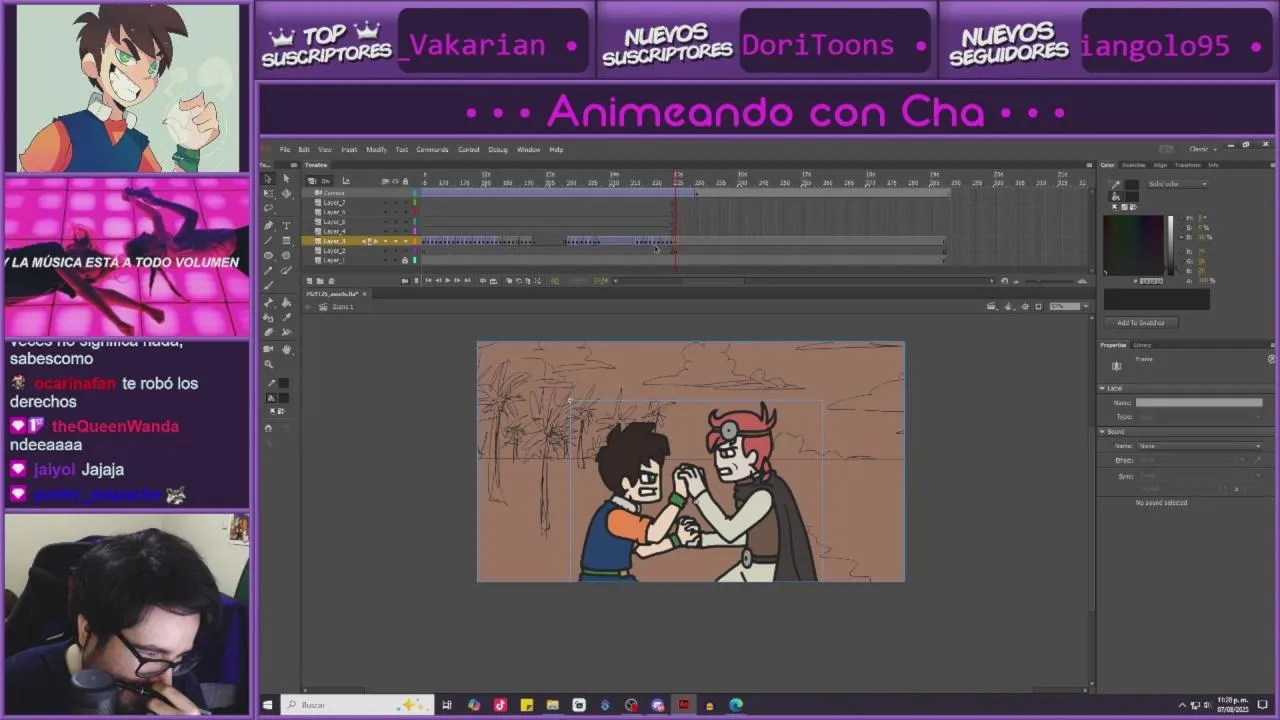This screenshot has height=720, width=1280.
Task: Click the lock all layers header icon
Action: pos(405,181)
